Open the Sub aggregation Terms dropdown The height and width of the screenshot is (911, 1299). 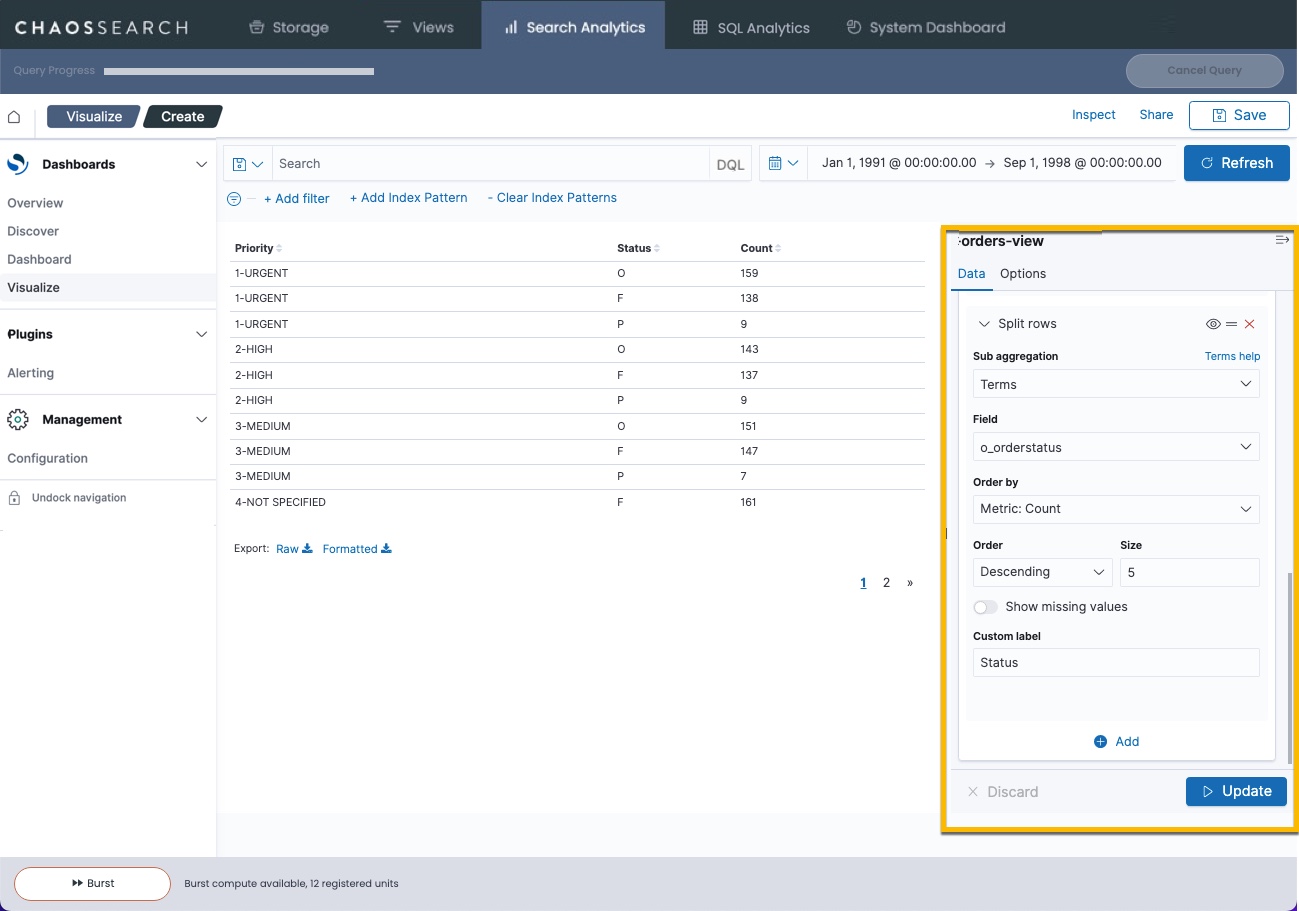(1116, 384)
